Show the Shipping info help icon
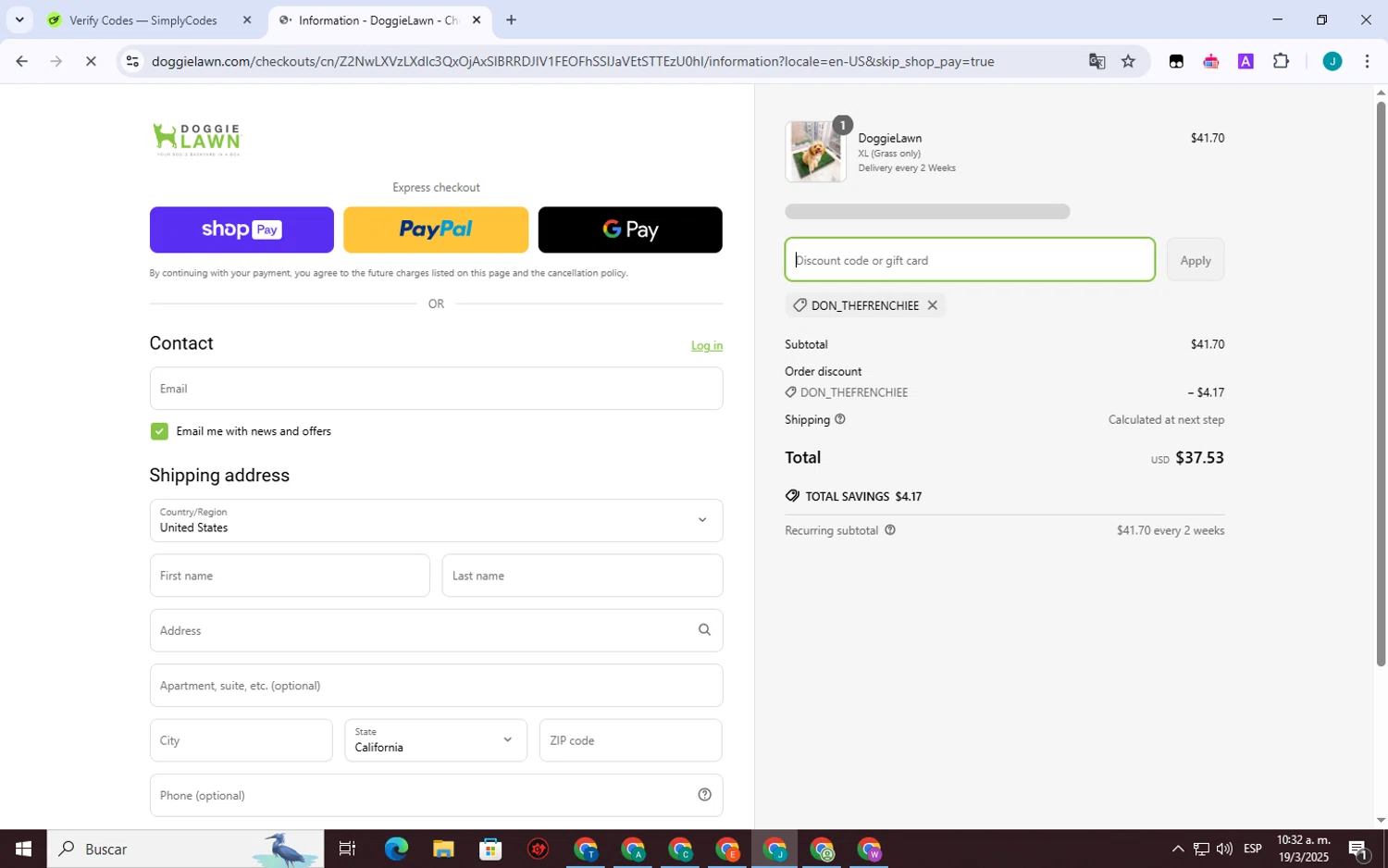This screenshot has width=1388, height=868. pyautogui.click(x=840, y=419)
